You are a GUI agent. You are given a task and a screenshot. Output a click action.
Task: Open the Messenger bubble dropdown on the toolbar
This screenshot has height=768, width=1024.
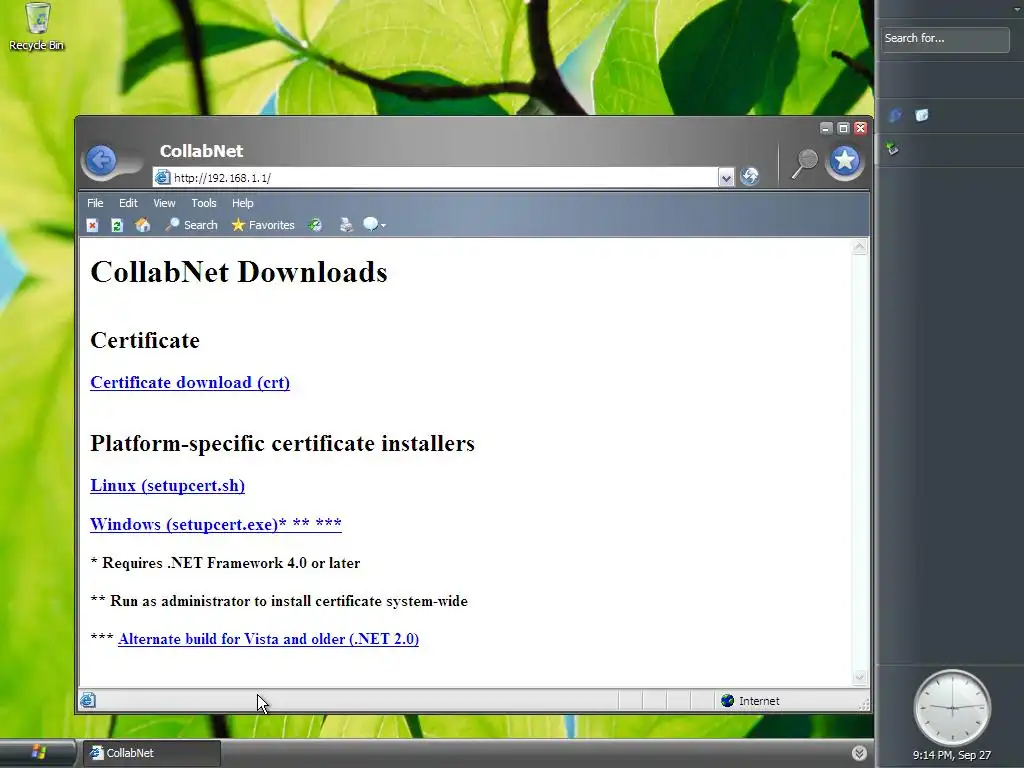click(x=374, y=225)
